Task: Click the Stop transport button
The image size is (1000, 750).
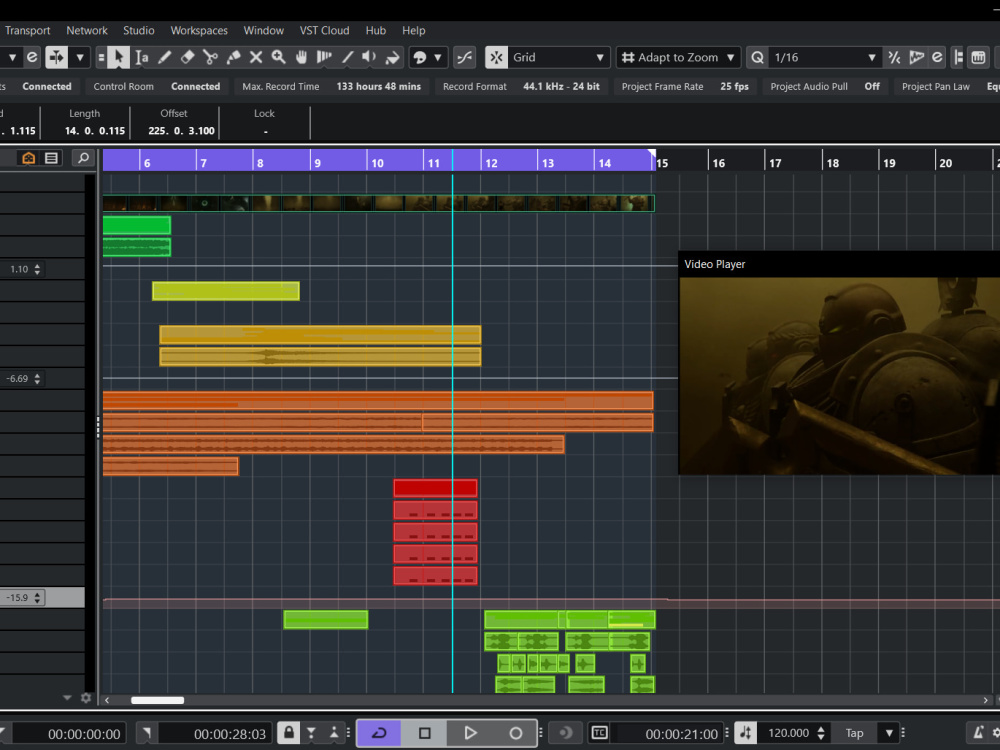Action: (424, 733)
